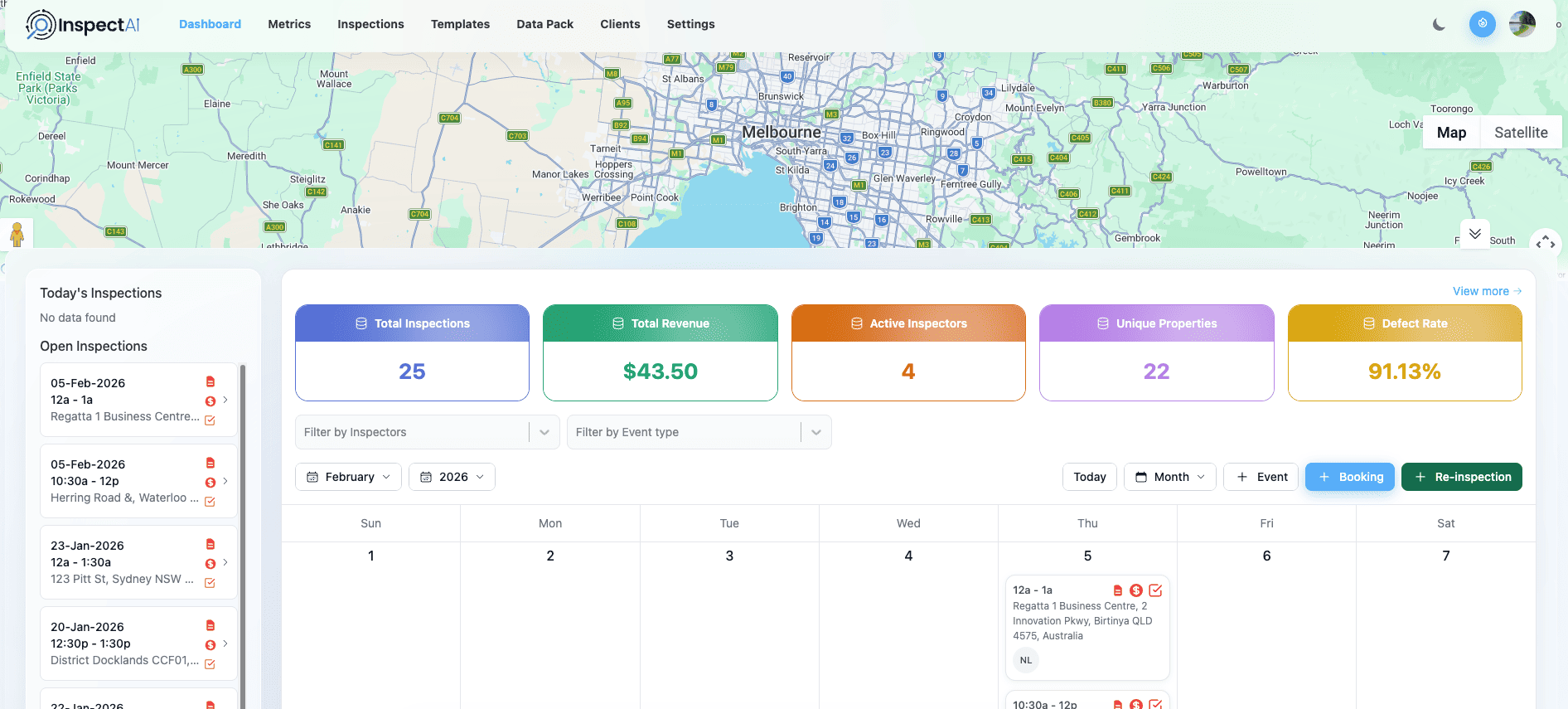Click payment icon on Herring Road card
The image size is (1568, 709).
211,483
